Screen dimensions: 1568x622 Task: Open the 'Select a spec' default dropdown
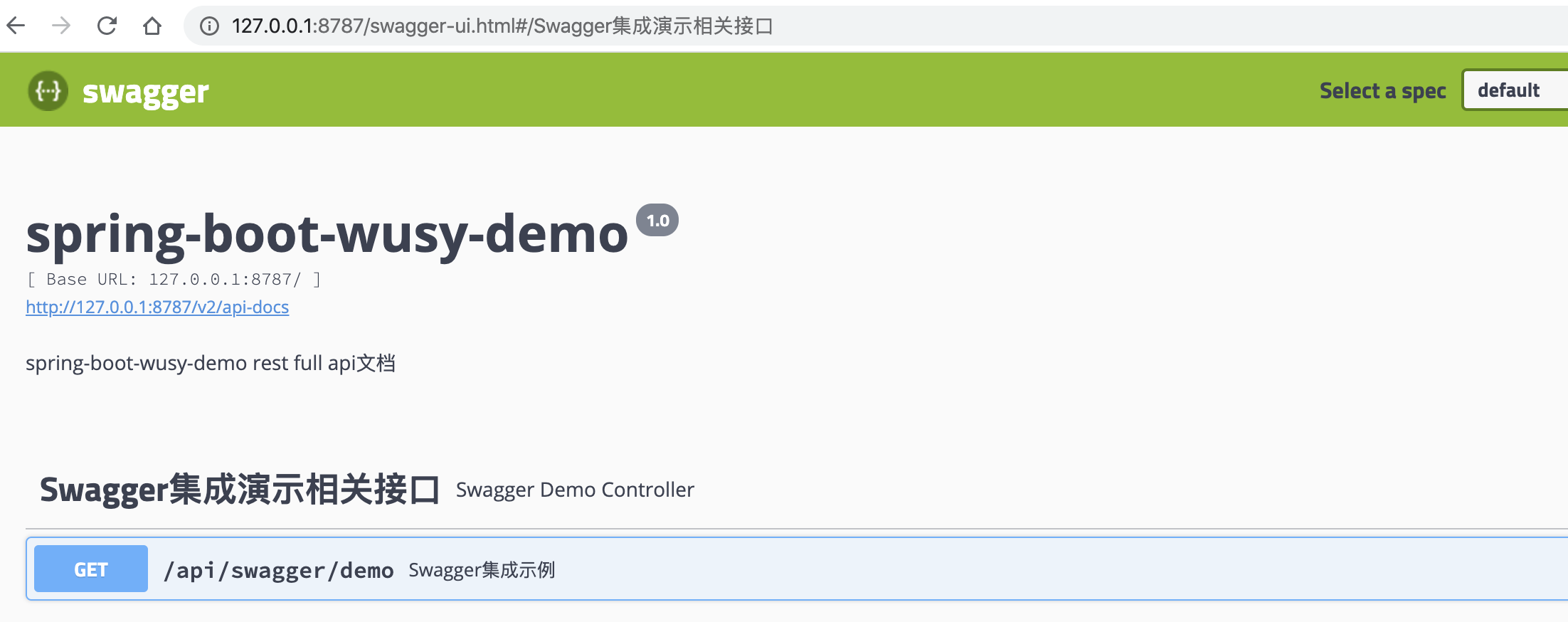tap(1514, 90)
